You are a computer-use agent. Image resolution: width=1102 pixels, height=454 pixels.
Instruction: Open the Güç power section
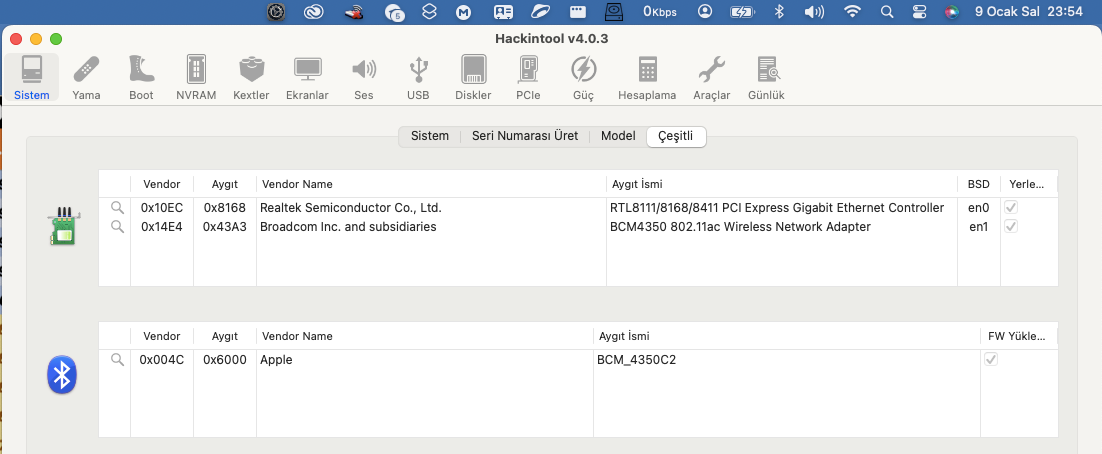[583, 78]
